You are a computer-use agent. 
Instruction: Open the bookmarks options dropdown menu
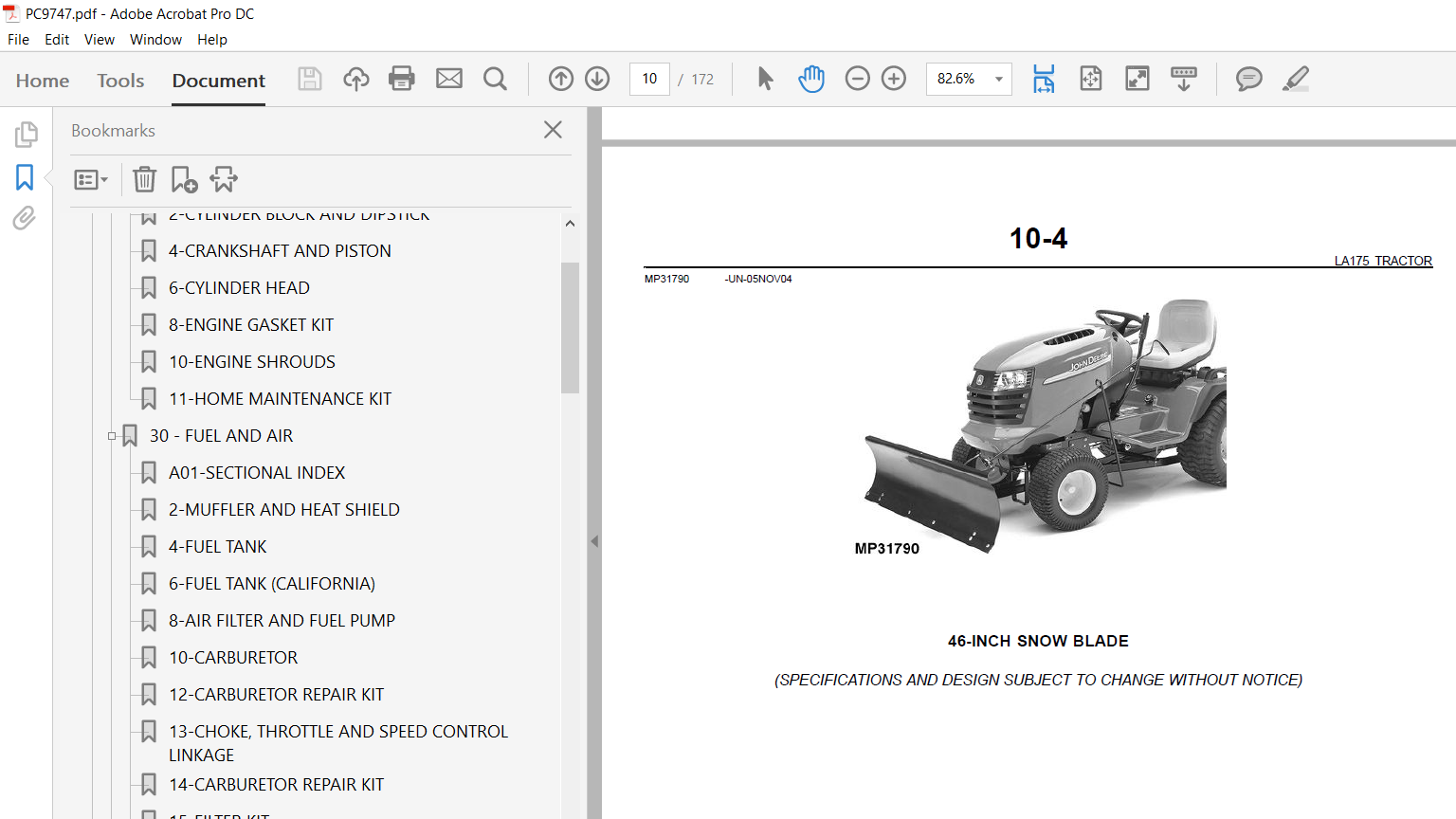(91, 179)
